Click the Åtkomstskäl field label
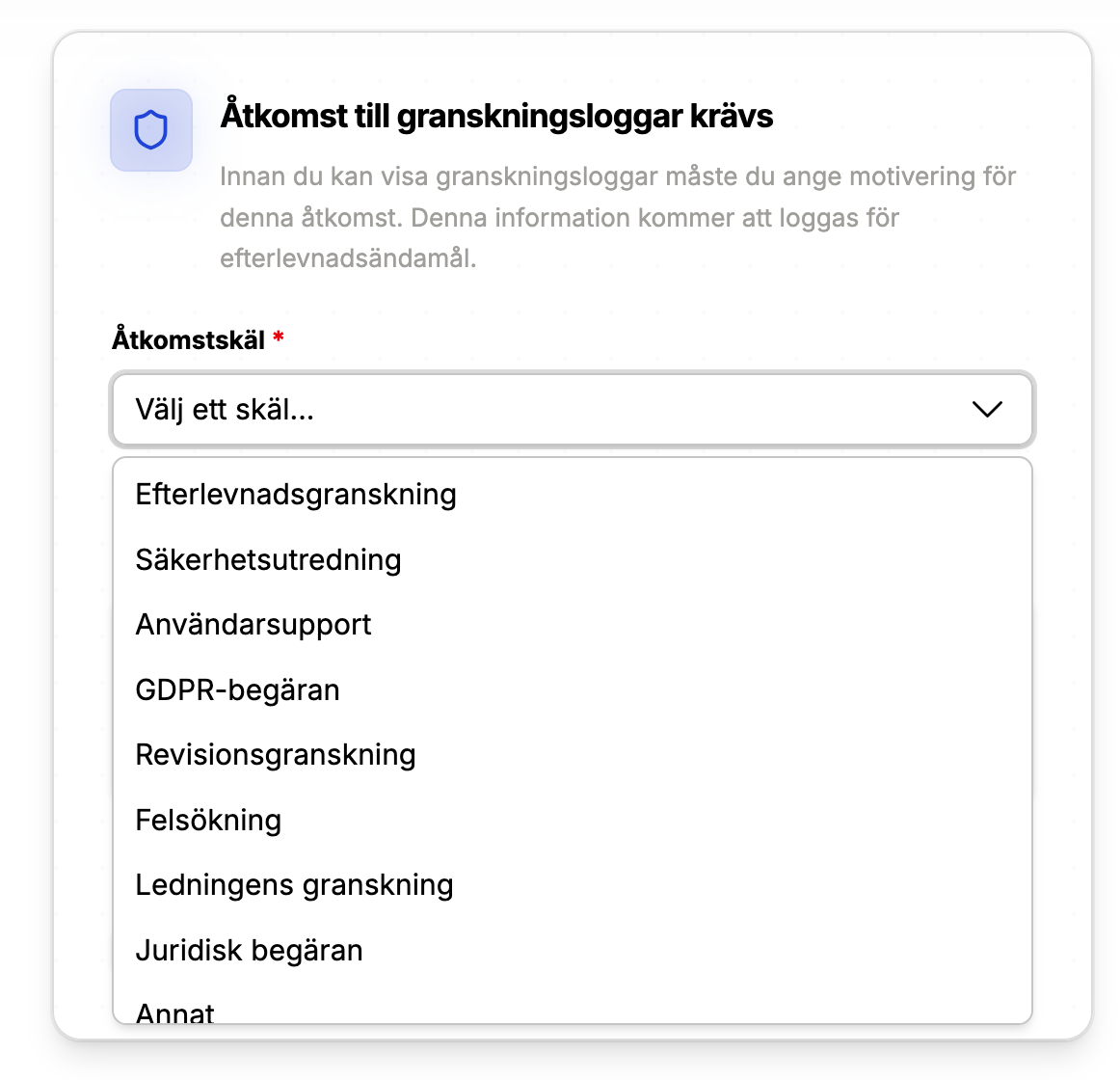 click(189, 339)
